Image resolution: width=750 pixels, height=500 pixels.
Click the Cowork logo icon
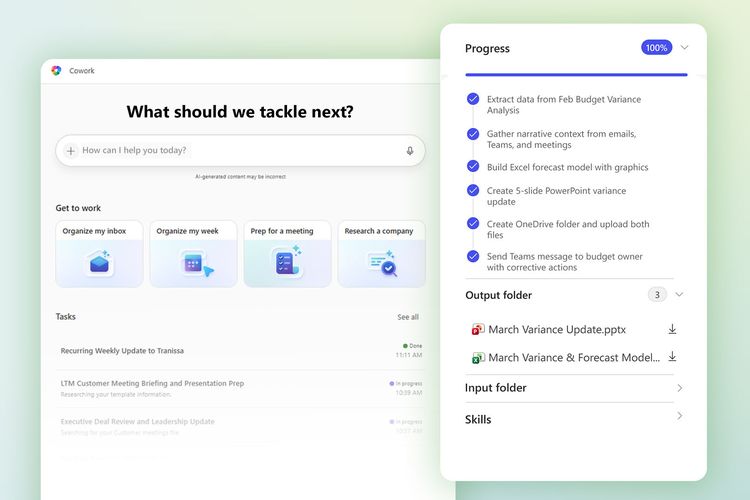click(x=56, y=71)
